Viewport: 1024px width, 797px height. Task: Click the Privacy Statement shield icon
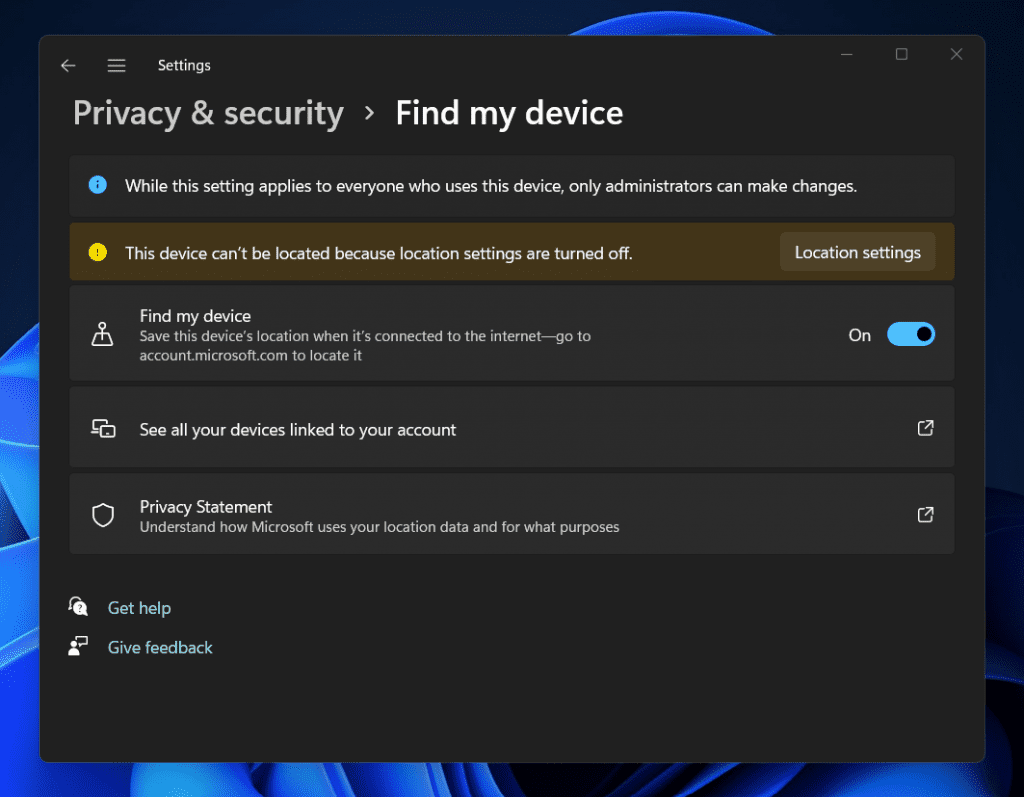(102, 514)
